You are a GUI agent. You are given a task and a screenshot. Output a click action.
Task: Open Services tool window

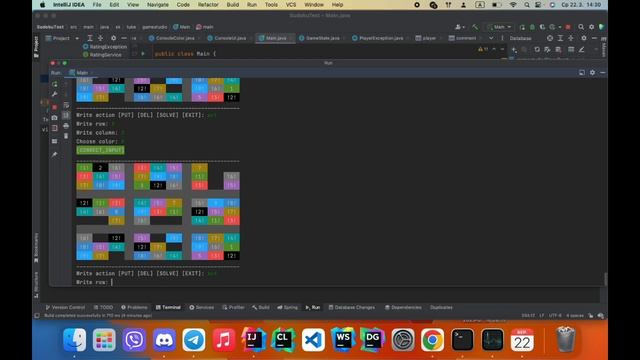202,307
